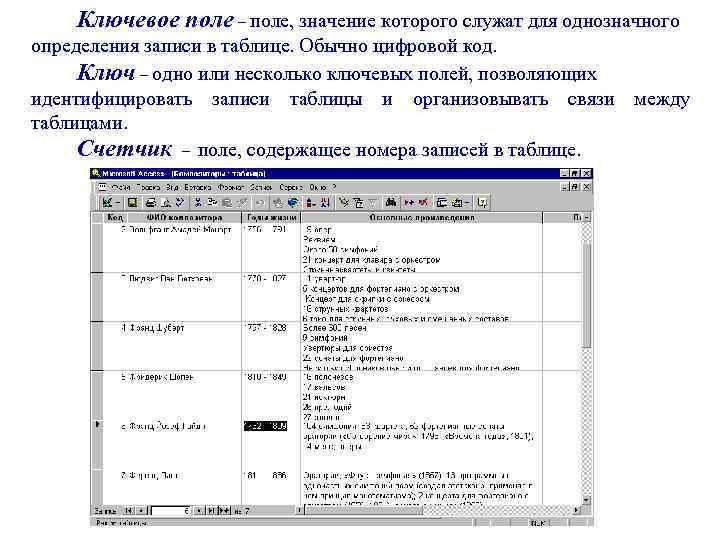
Task: Open the ? help menu
Action: click(334, 187)
